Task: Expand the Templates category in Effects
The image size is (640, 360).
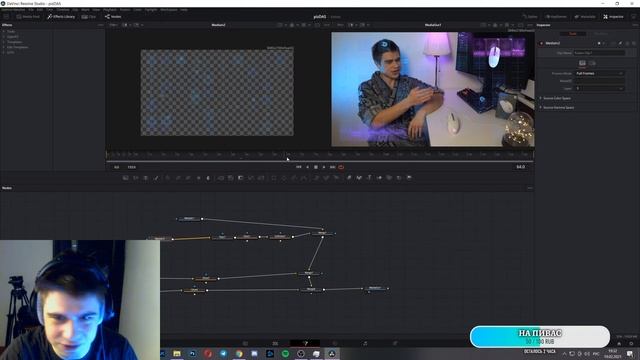Action: click(4, 42)
